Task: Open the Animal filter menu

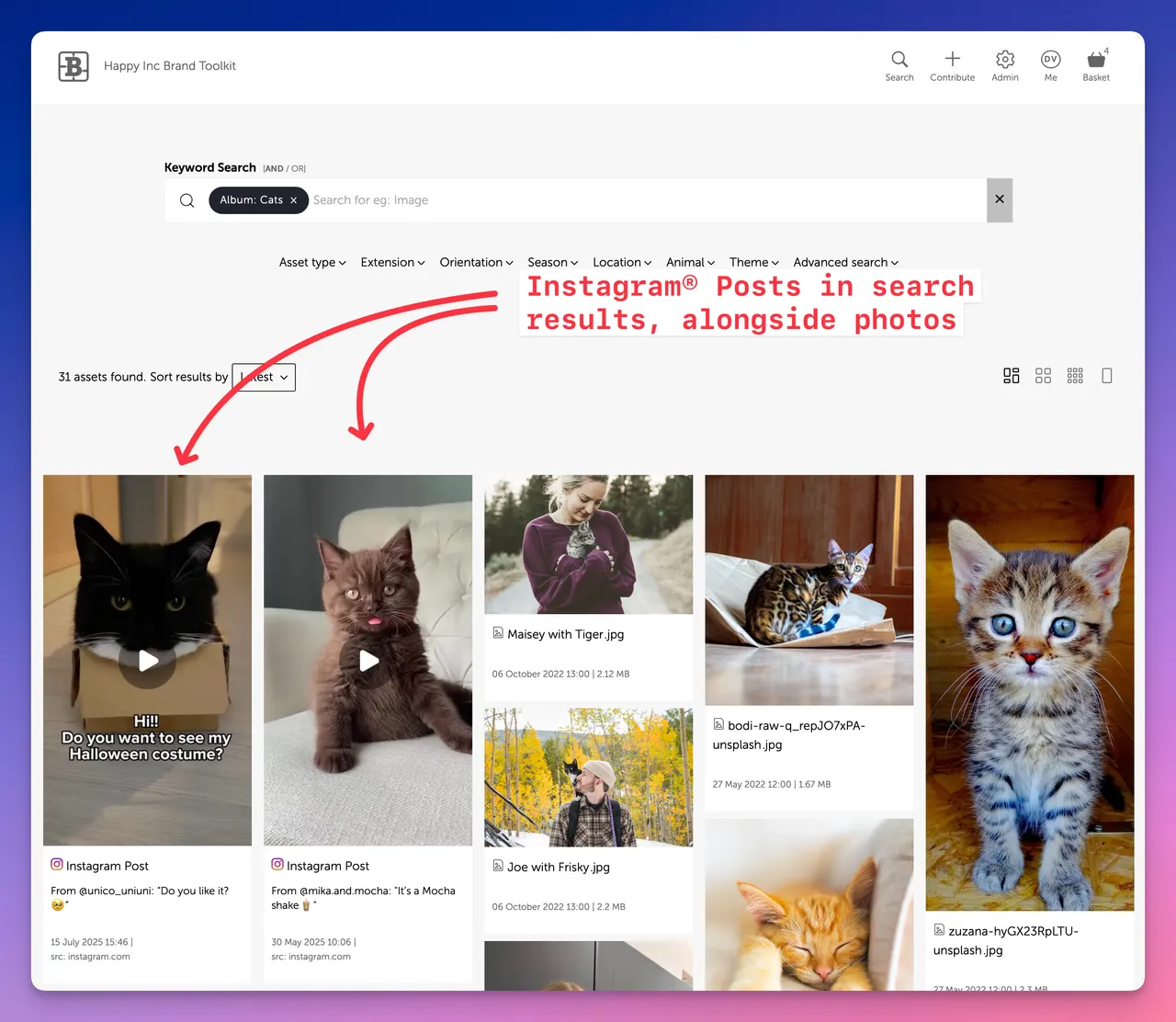Action: click(x=690, y=263)
